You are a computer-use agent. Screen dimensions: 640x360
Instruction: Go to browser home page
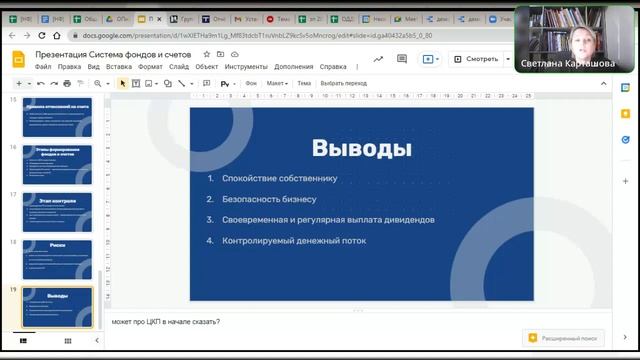[57, 36]
